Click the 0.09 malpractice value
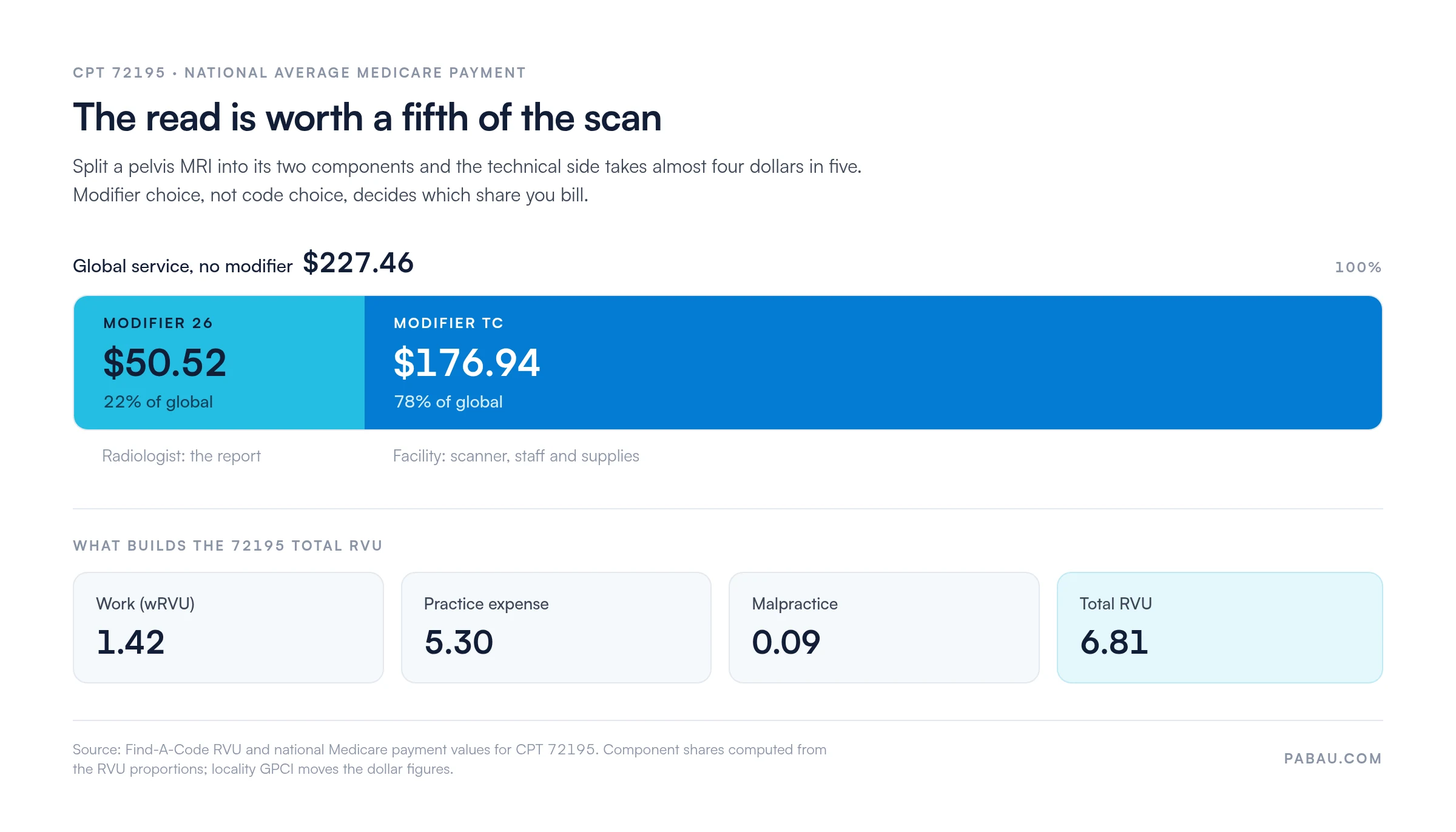This screenshot has height=832, width=1456. click(x=786, y=642)
